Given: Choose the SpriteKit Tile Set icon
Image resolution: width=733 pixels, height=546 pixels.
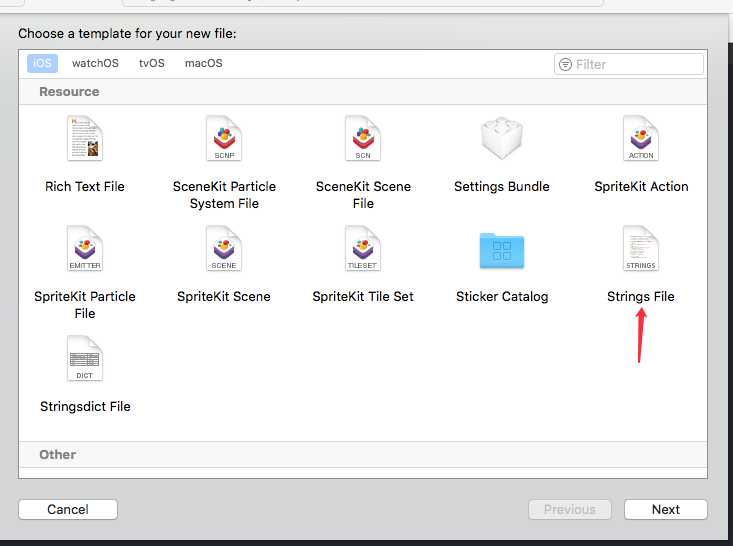Looking at the screenshot, I should click(x=363, y=249).
